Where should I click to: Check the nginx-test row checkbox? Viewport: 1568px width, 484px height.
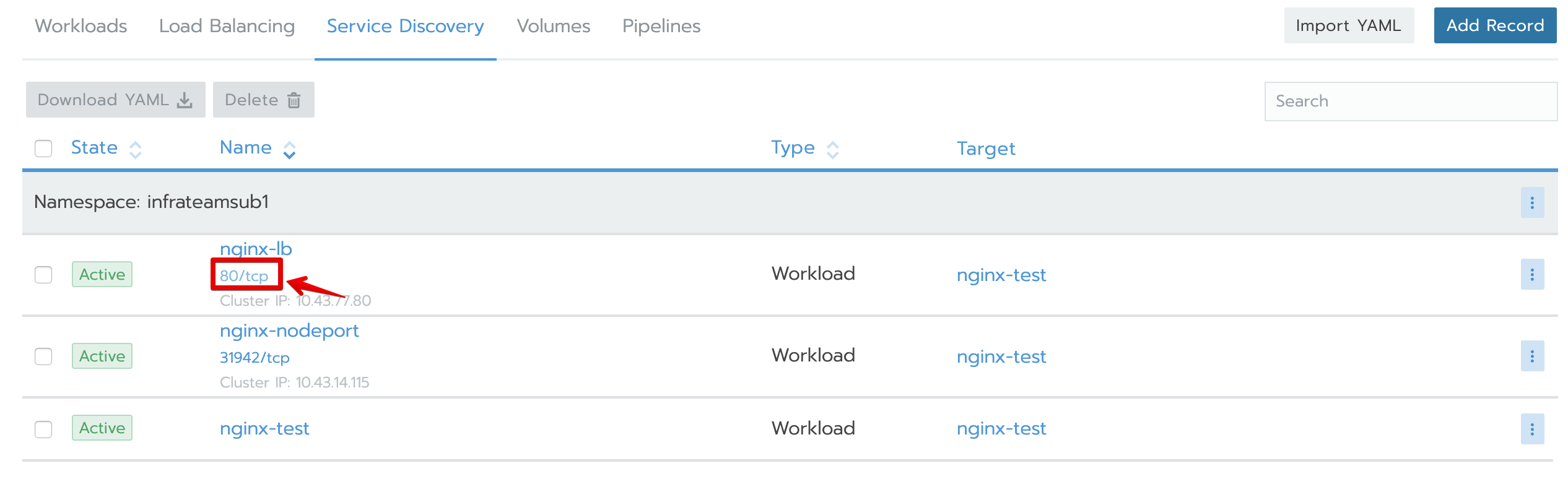point(43,429)
